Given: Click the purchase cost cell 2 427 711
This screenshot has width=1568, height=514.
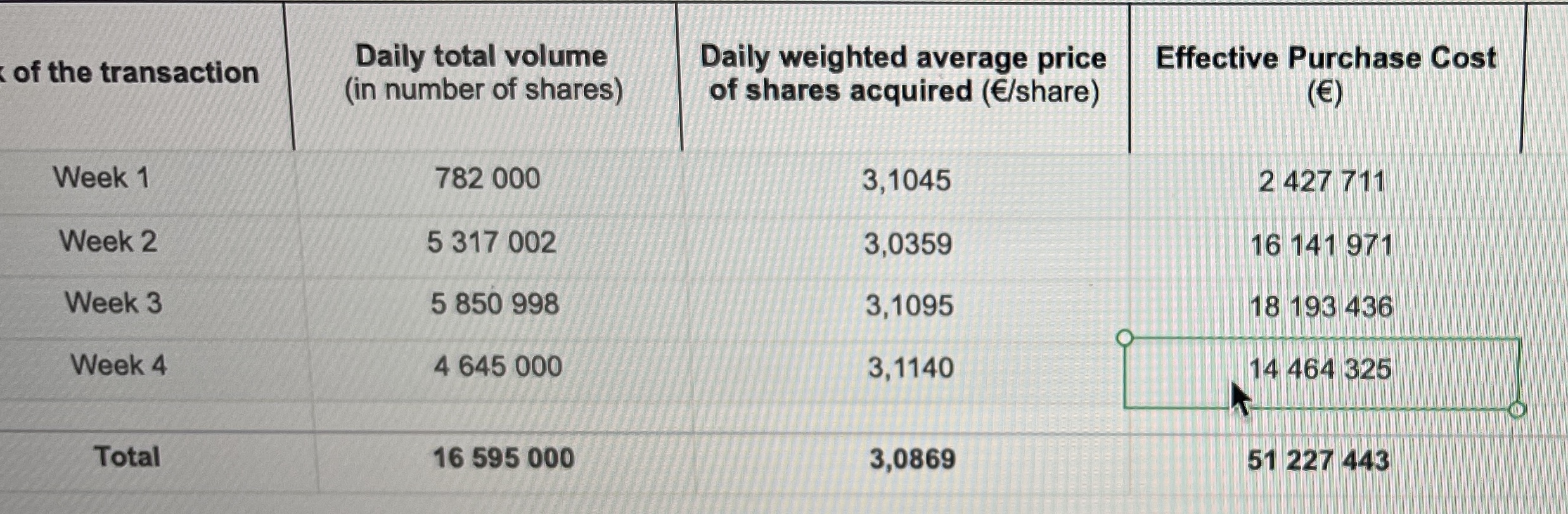Looking at the screenshot, I should pos(1321,183).
